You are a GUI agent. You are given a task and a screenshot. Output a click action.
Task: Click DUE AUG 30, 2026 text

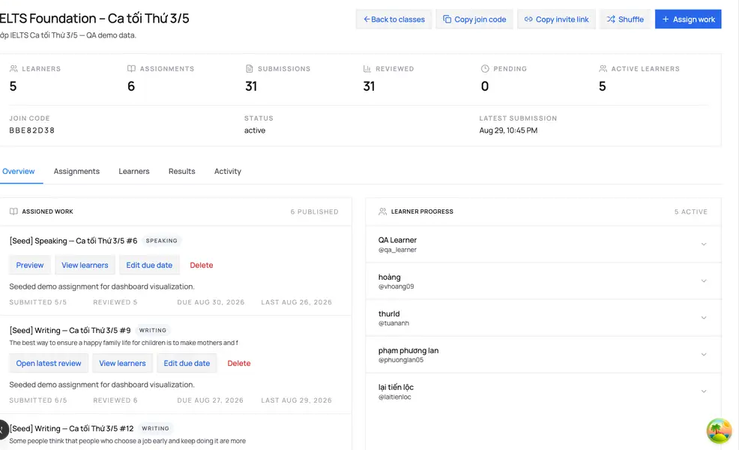tap(211, 302)
